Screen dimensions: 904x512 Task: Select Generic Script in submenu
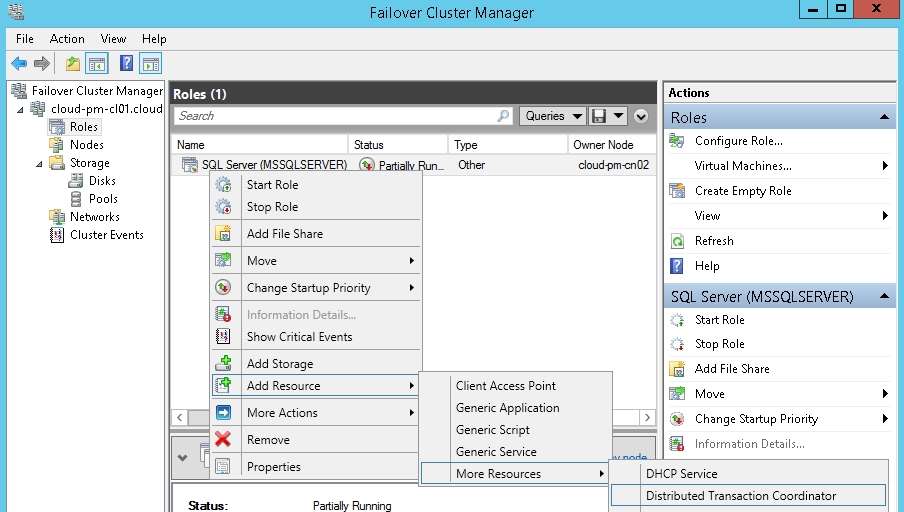516,430
